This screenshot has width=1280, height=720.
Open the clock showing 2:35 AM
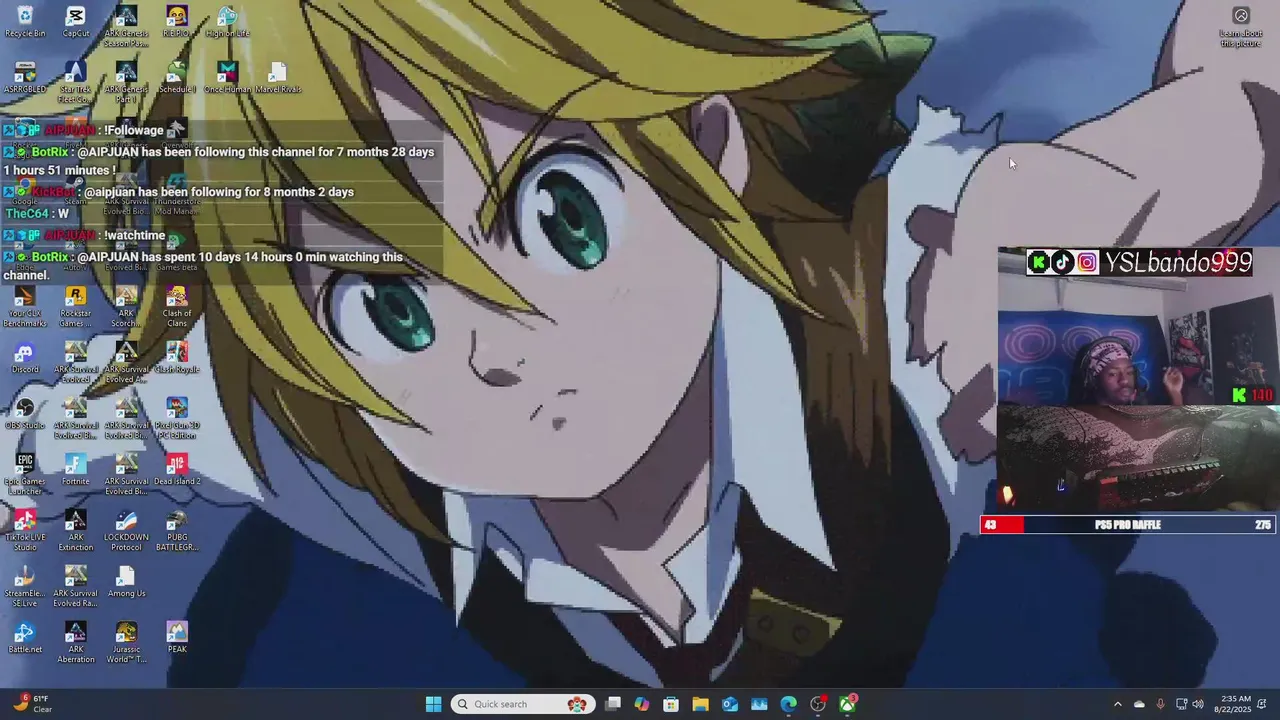pos(1234,704)
